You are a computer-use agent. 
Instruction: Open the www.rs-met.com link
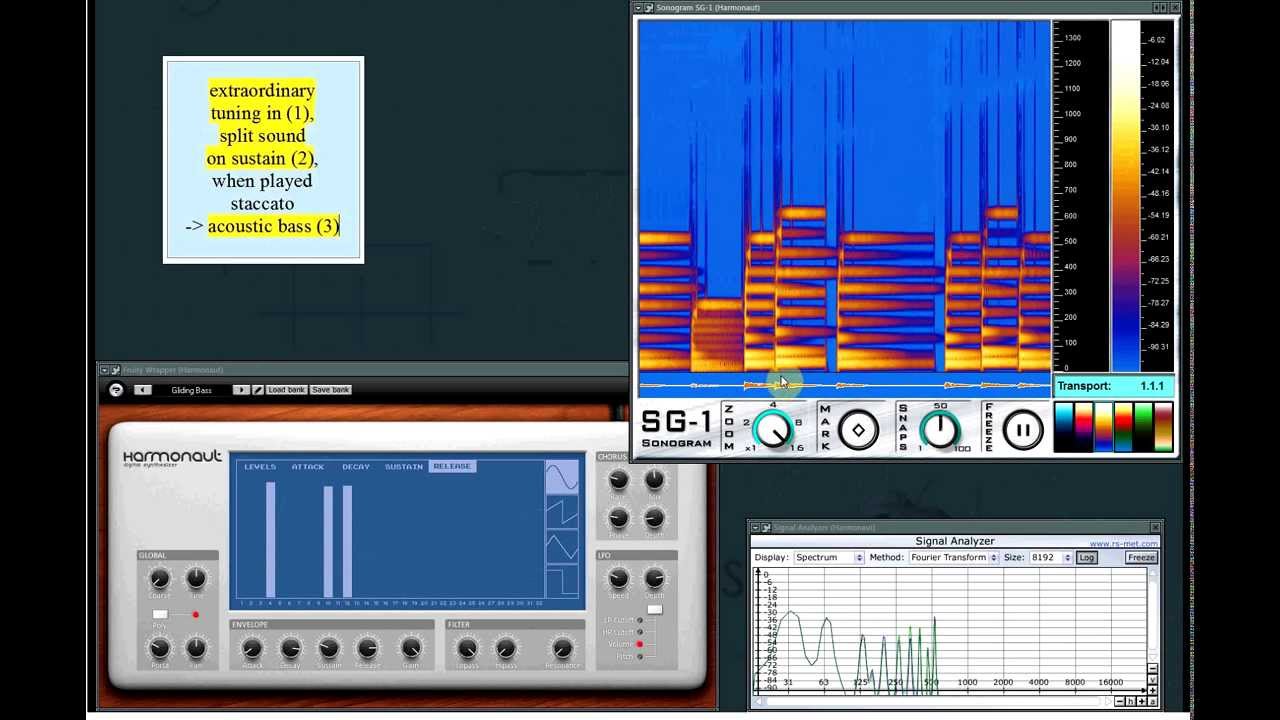[x=1123, y=544]
